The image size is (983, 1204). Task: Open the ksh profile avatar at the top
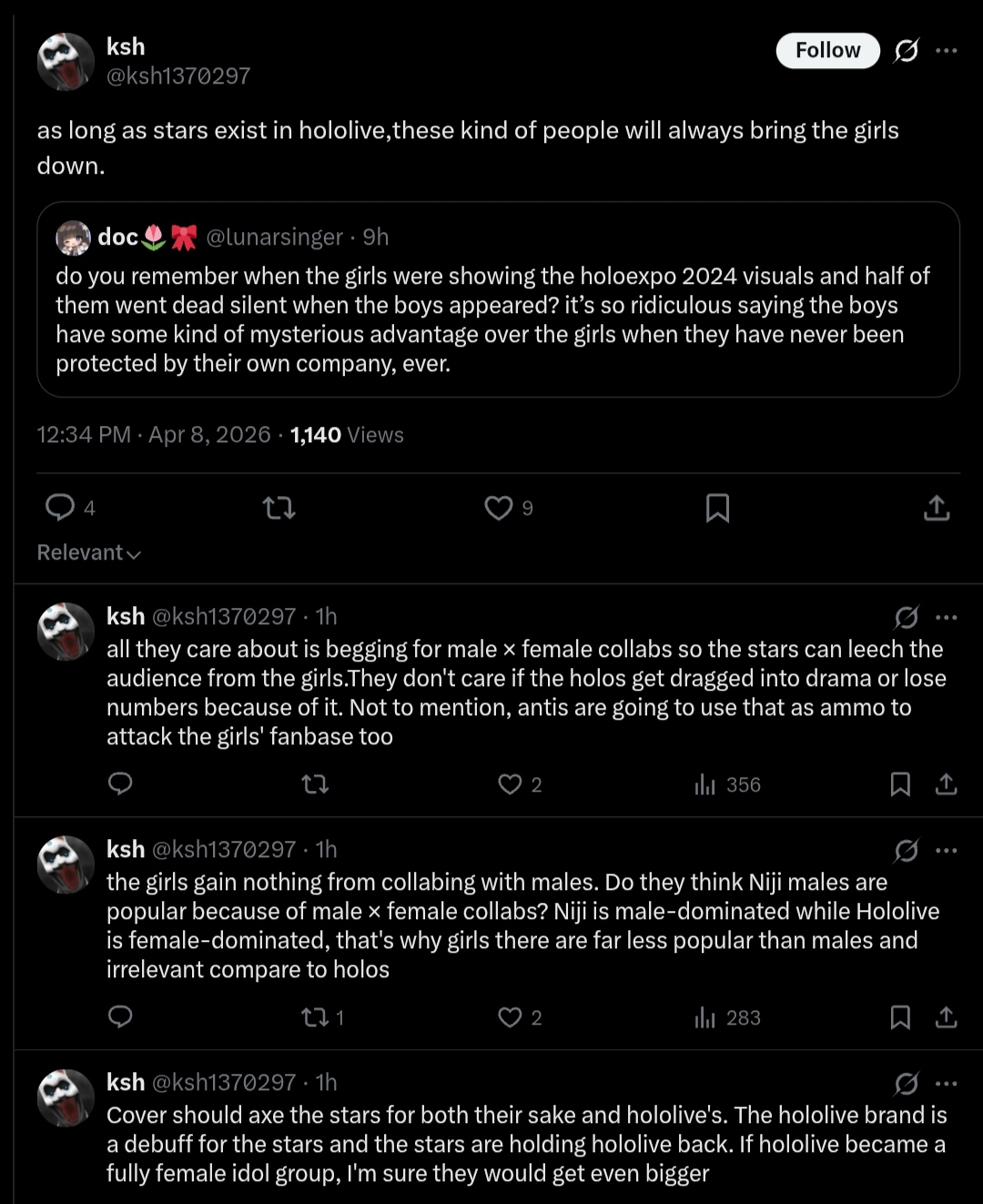coord(66,61)
